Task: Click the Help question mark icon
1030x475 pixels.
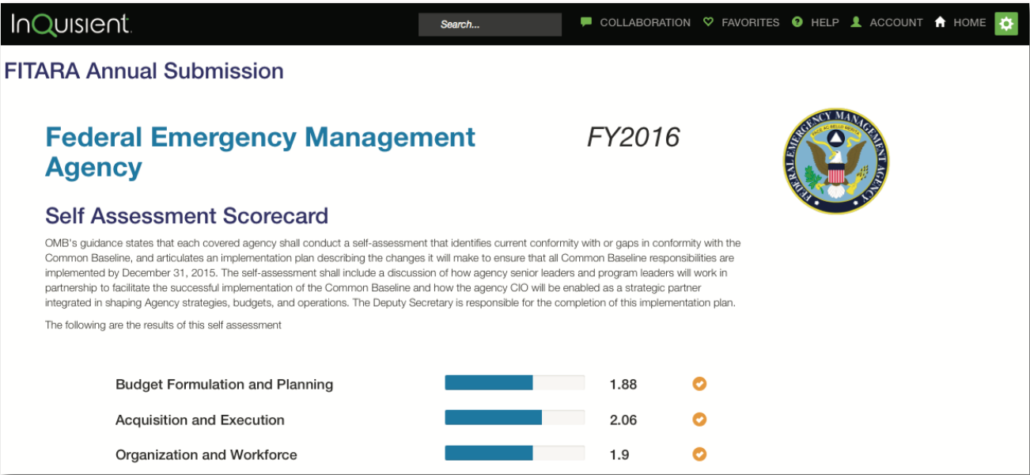Action: pyautogui.click(x=797, y=22)
